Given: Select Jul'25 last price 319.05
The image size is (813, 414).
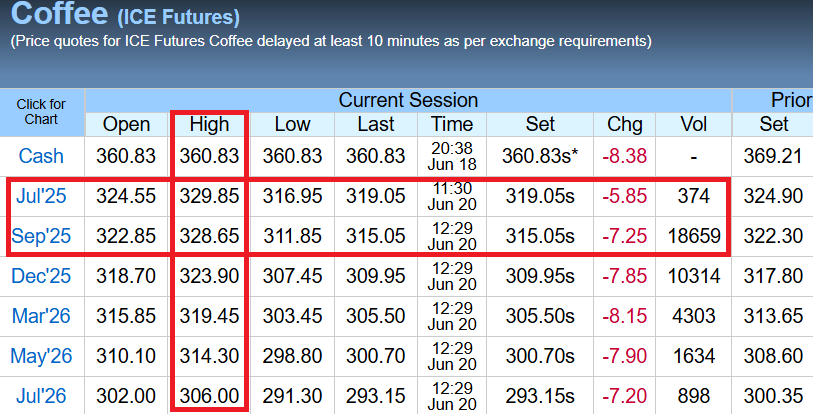Looking at the screenshot, I should tap(375, 196).
